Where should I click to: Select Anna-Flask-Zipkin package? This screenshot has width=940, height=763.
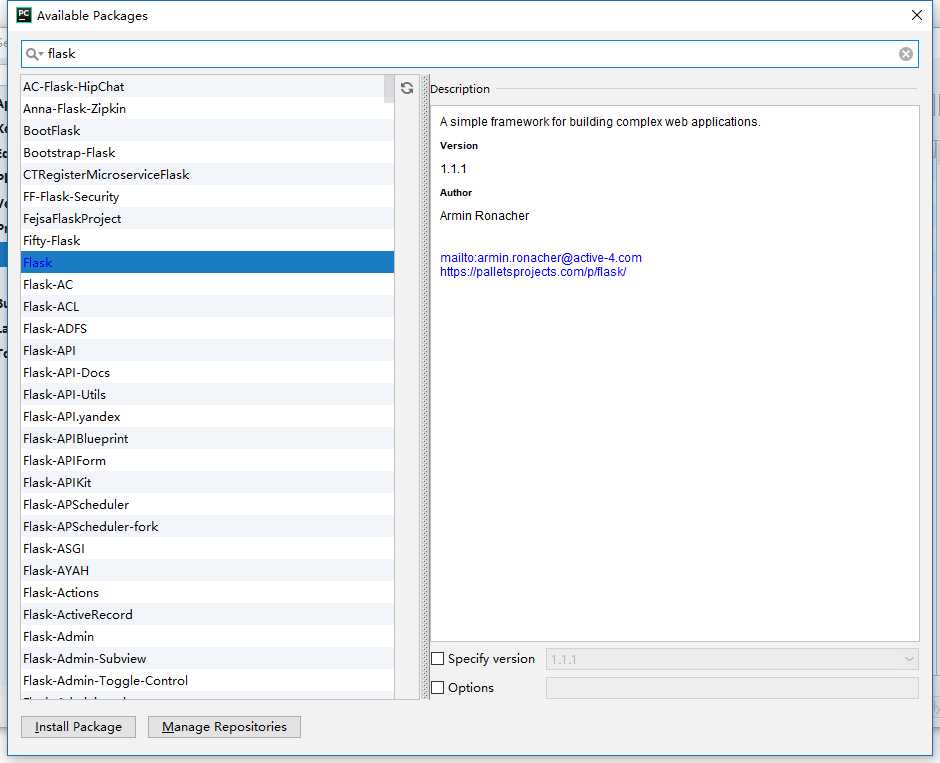207,108
